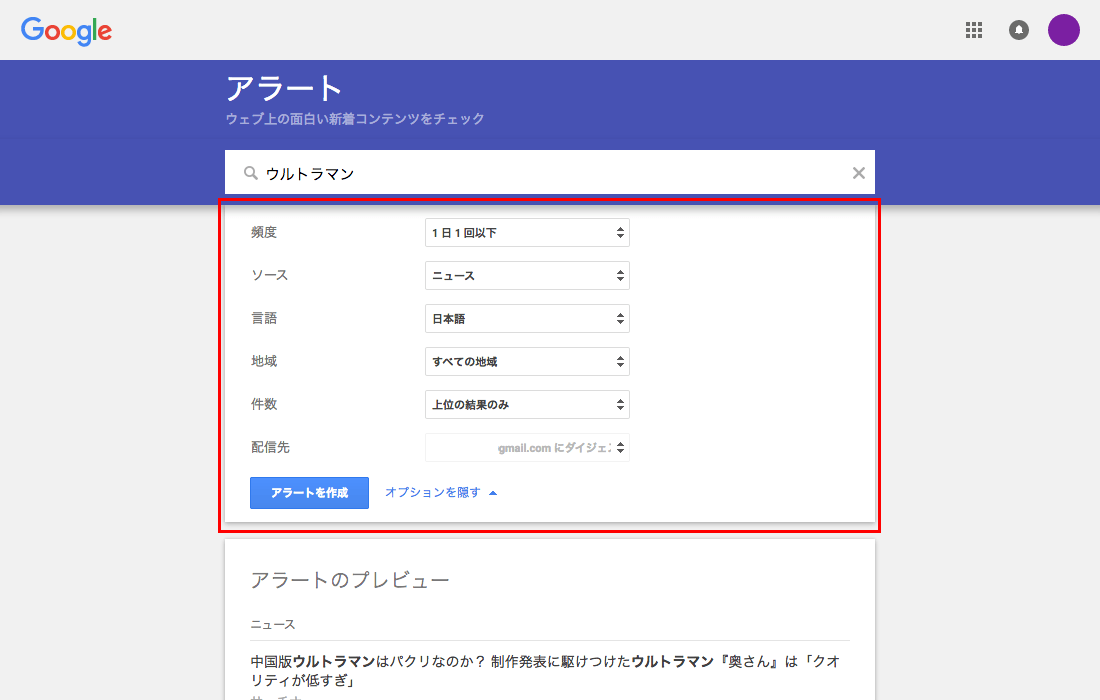Open the notifications bell
Screen dimensions: 1100x700
tap(1019, 30)
